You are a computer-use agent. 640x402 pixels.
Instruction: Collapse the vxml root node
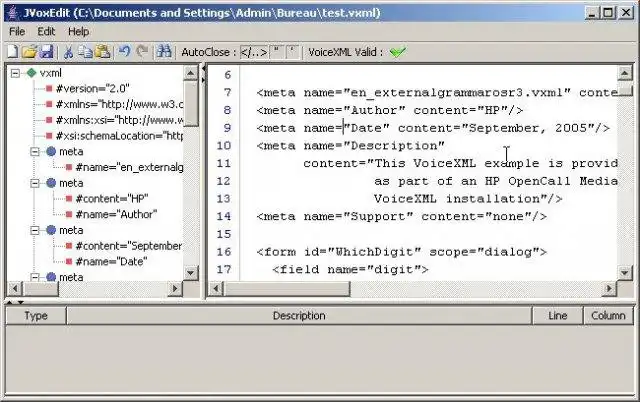(15, 73)
